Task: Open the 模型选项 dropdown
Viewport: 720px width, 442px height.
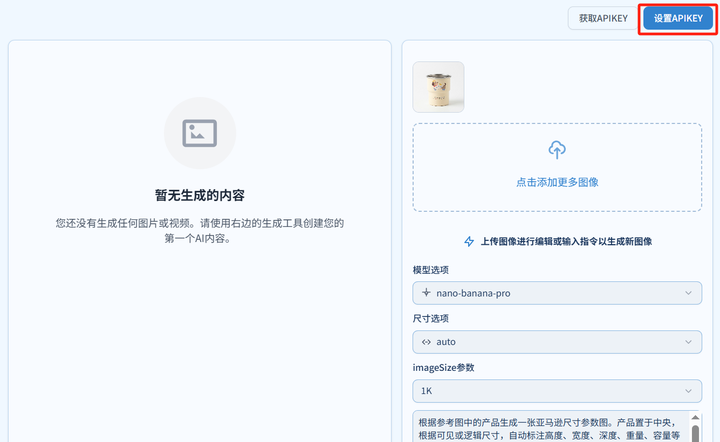Action: pyautogui.click(x=556, y=293)
